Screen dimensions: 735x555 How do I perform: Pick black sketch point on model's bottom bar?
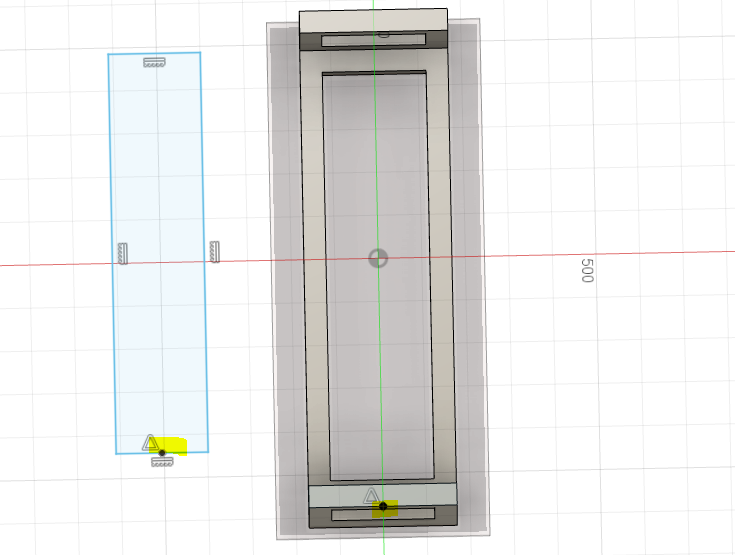383,506
